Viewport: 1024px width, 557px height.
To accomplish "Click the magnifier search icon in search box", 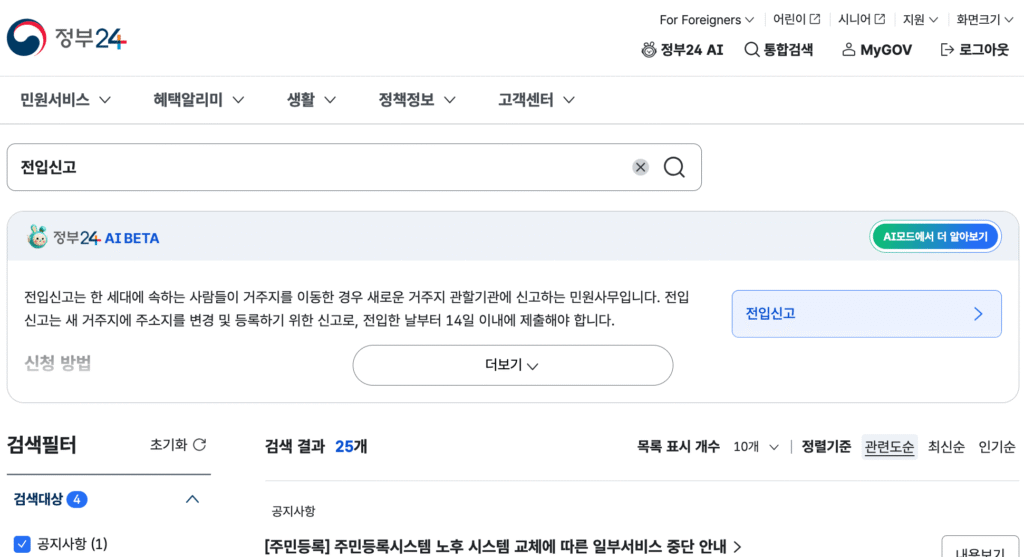I will click(x=674, y=167).
